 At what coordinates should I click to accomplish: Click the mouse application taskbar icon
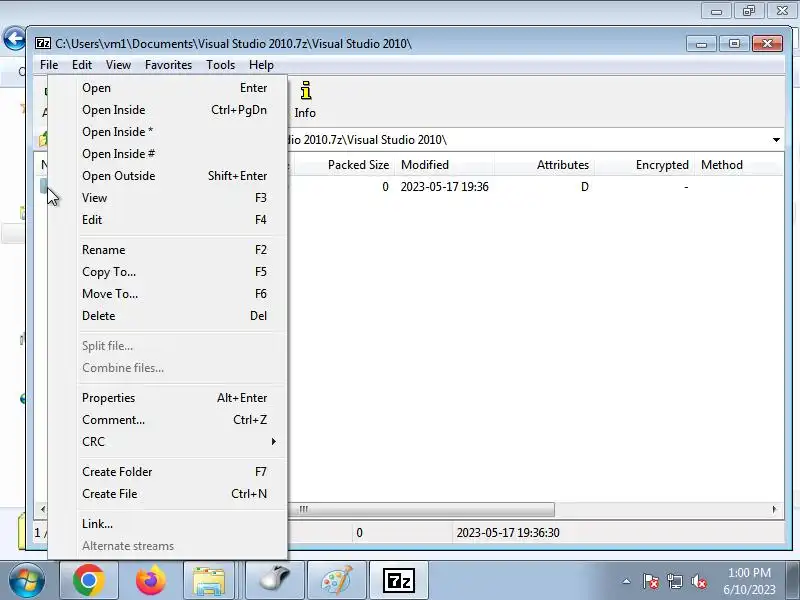(x=274, y=580)
